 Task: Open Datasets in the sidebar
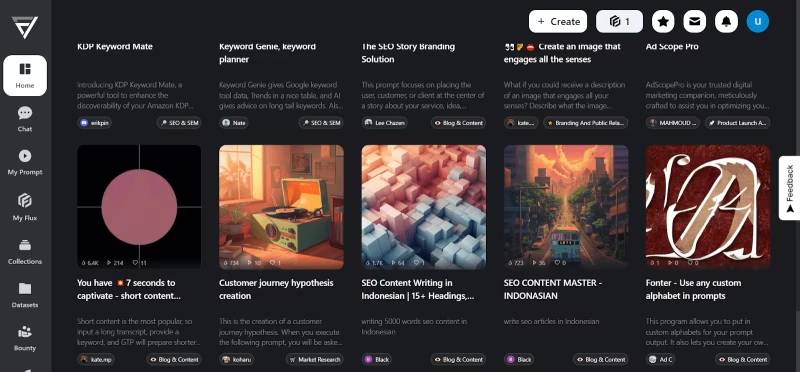(25, 295)
